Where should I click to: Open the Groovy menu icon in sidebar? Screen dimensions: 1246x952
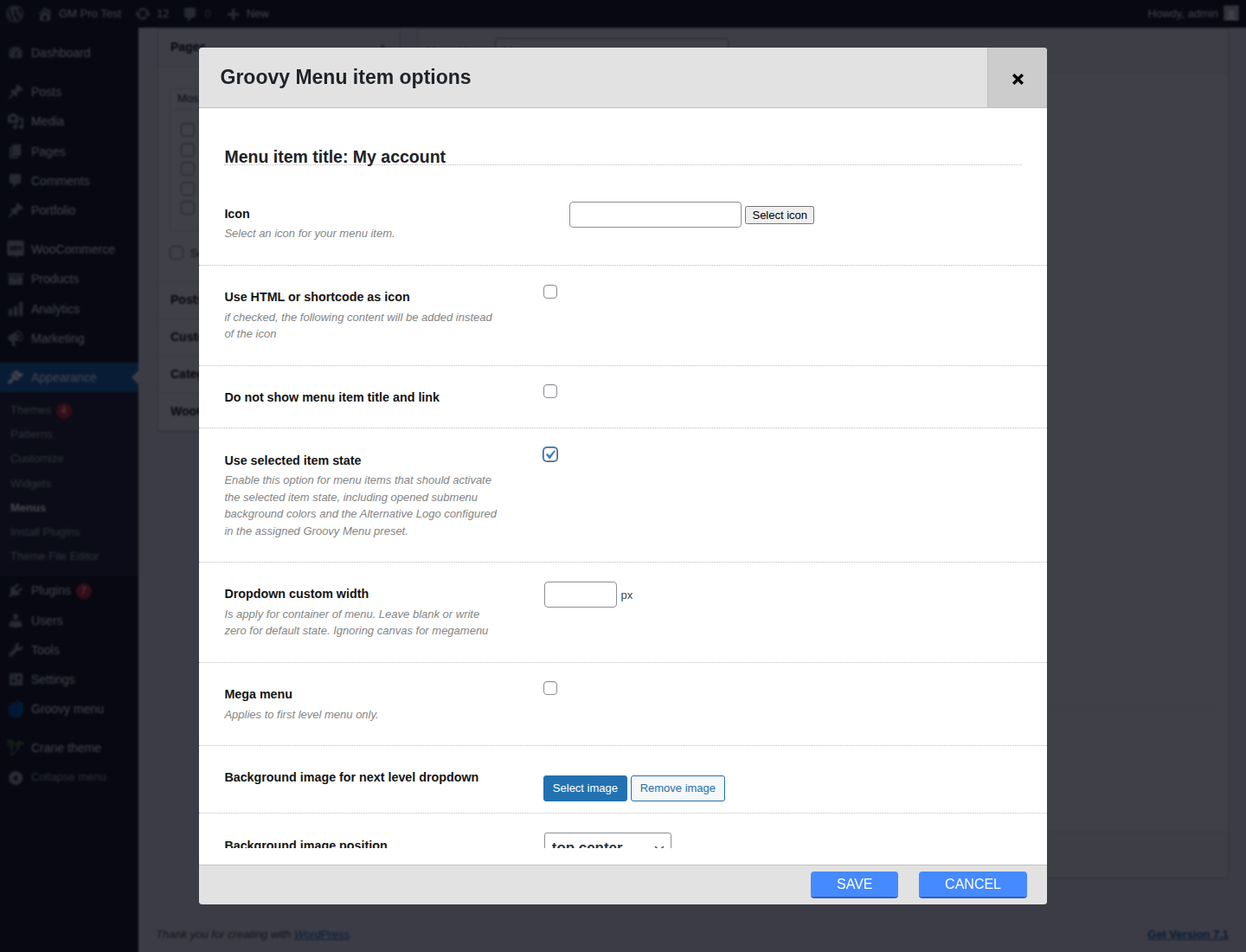[16, 709]
